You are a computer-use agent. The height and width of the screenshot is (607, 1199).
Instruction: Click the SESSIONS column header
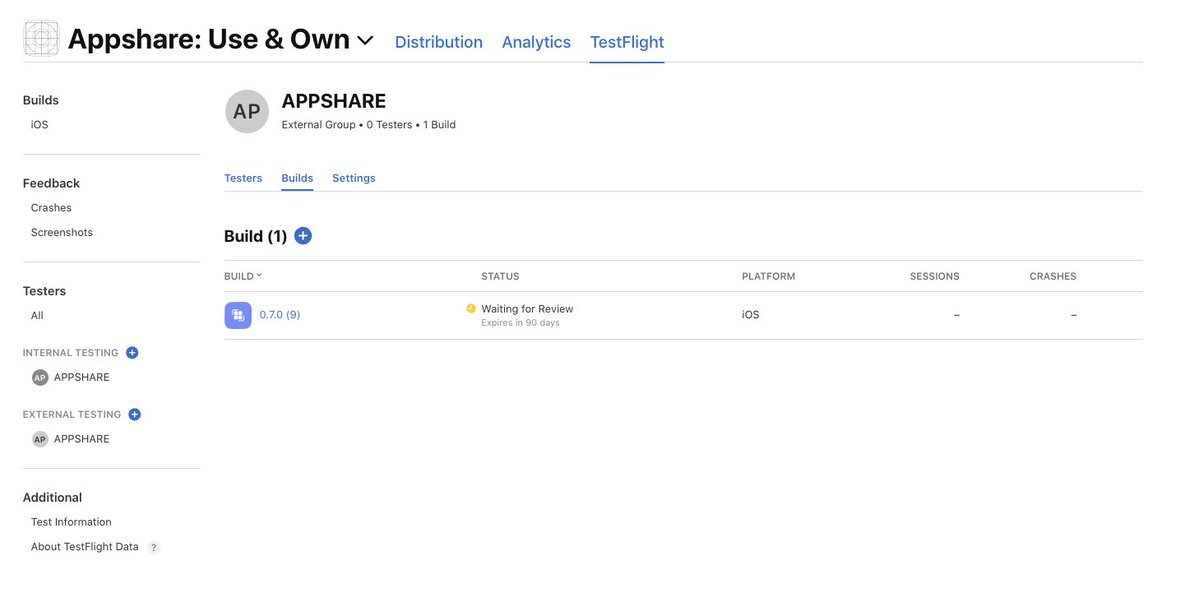tap(934, 276)
